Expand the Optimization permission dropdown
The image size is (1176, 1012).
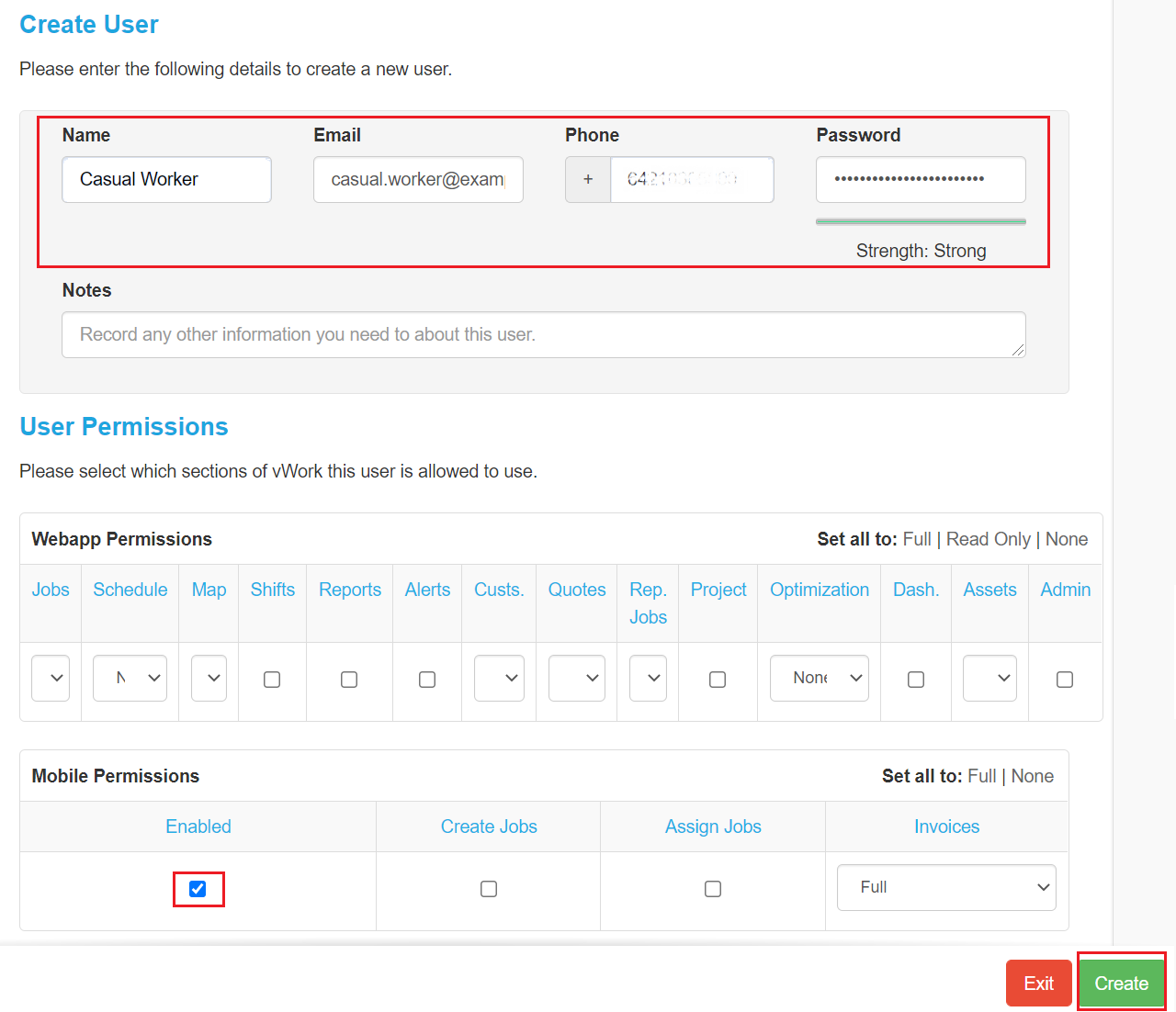(x=819, y=678)
